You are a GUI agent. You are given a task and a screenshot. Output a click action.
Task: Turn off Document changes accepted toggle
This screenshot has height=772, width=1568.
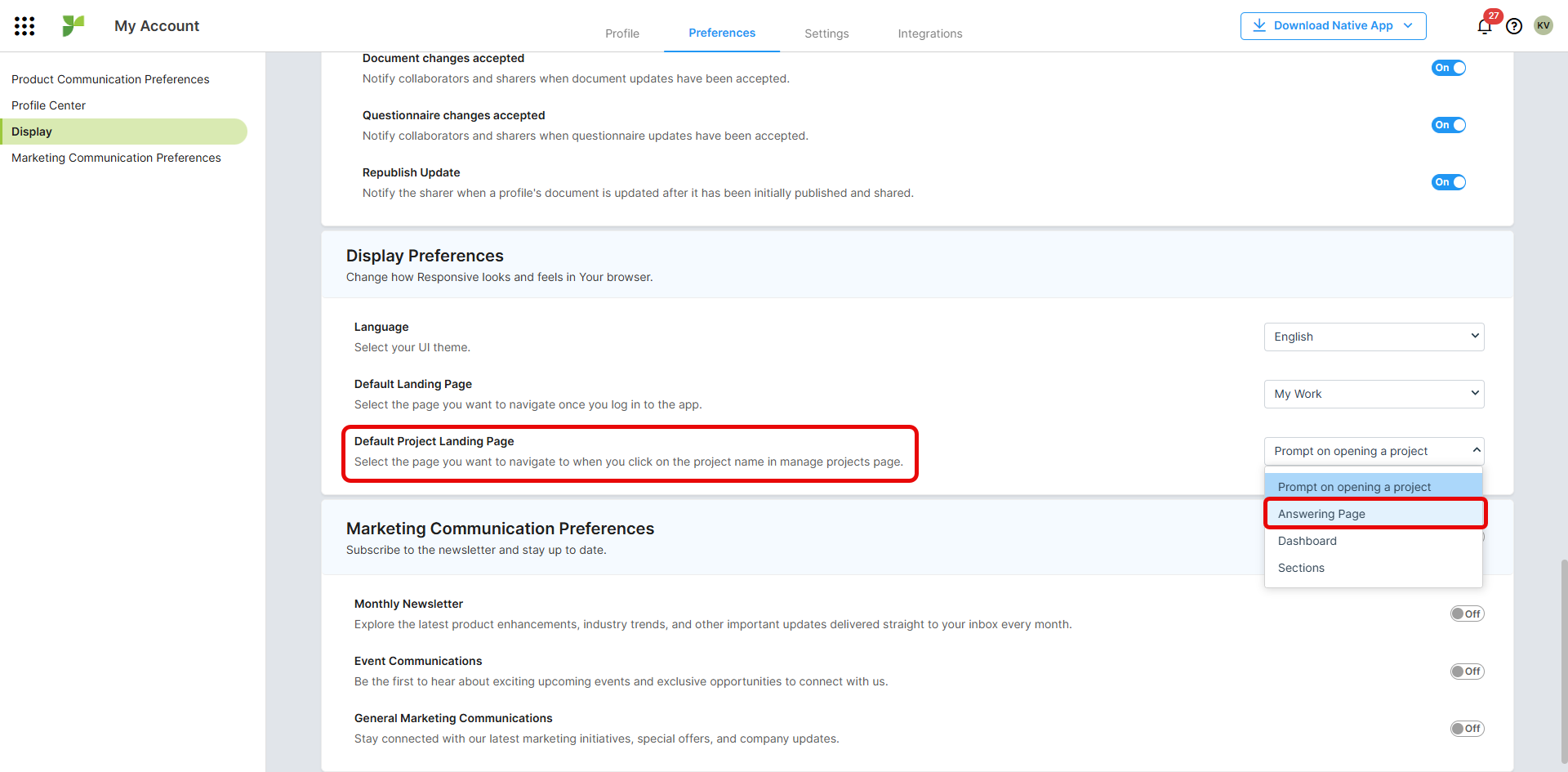click(x=1449, y=68)
